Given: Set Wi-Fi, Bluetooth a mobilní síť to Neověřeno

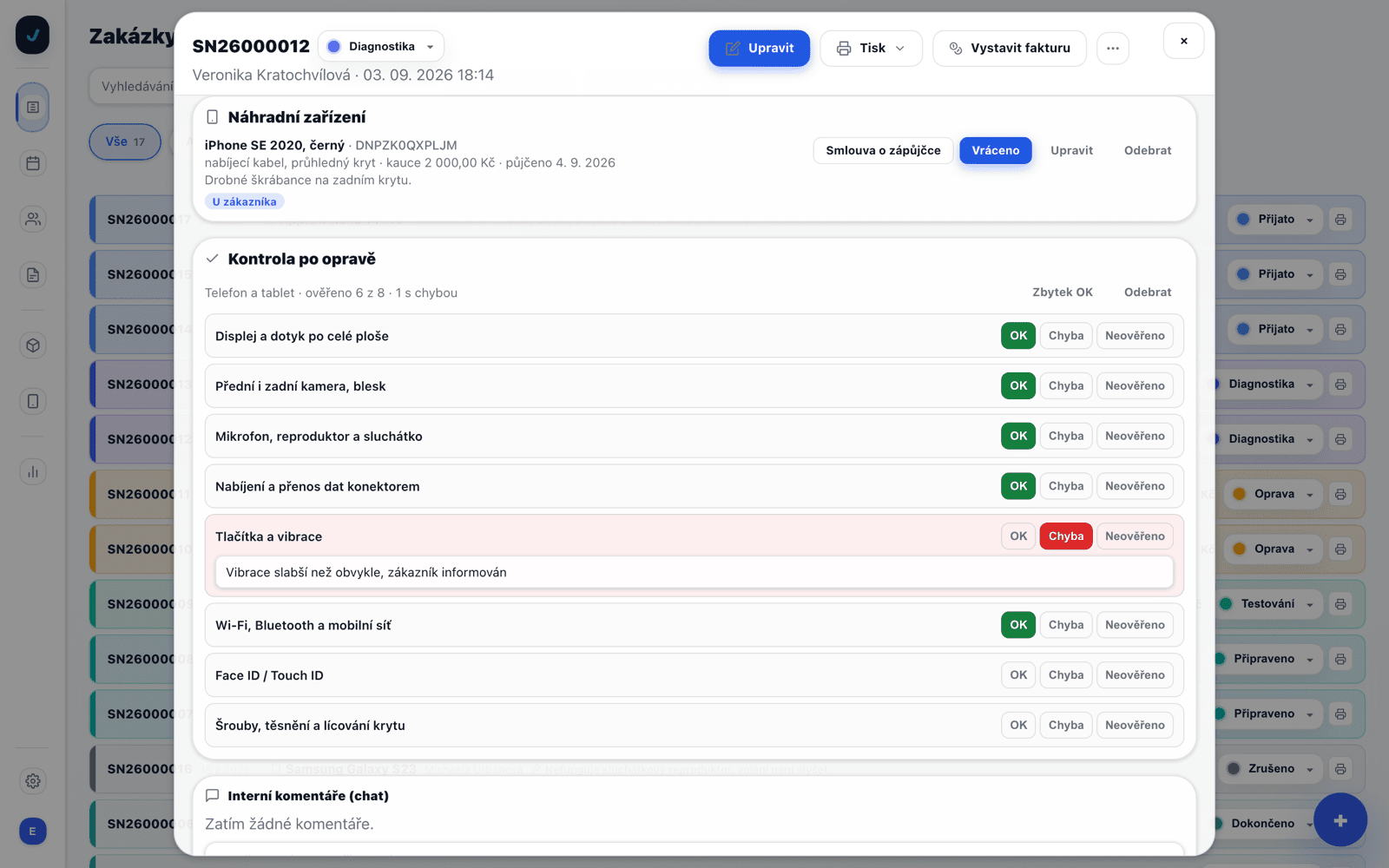Looking at the screenshot, I should click(x=1135, y=625).
